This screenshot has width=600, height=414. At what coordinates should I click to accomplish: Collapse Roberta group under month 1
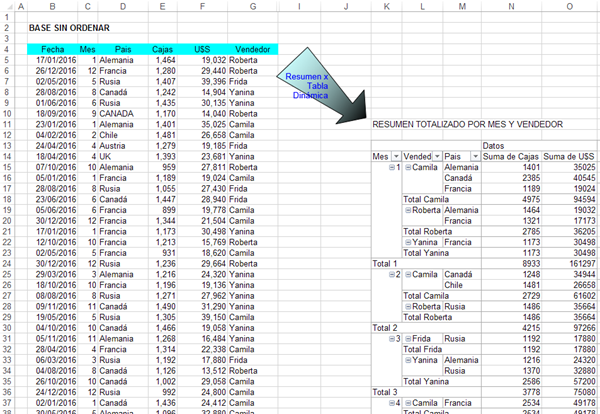[x=408, y=210]
